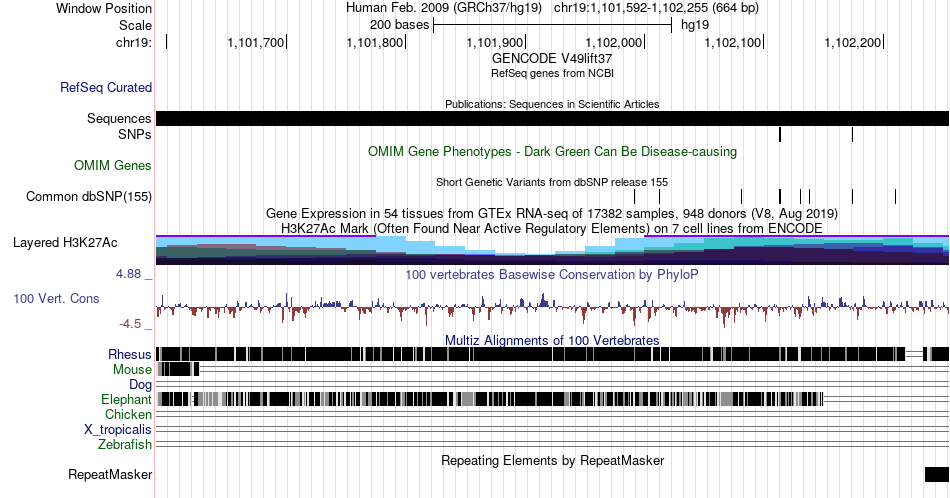Select the Mouse alignment row label
Screen dimensions: 950x498
point(132,370)
